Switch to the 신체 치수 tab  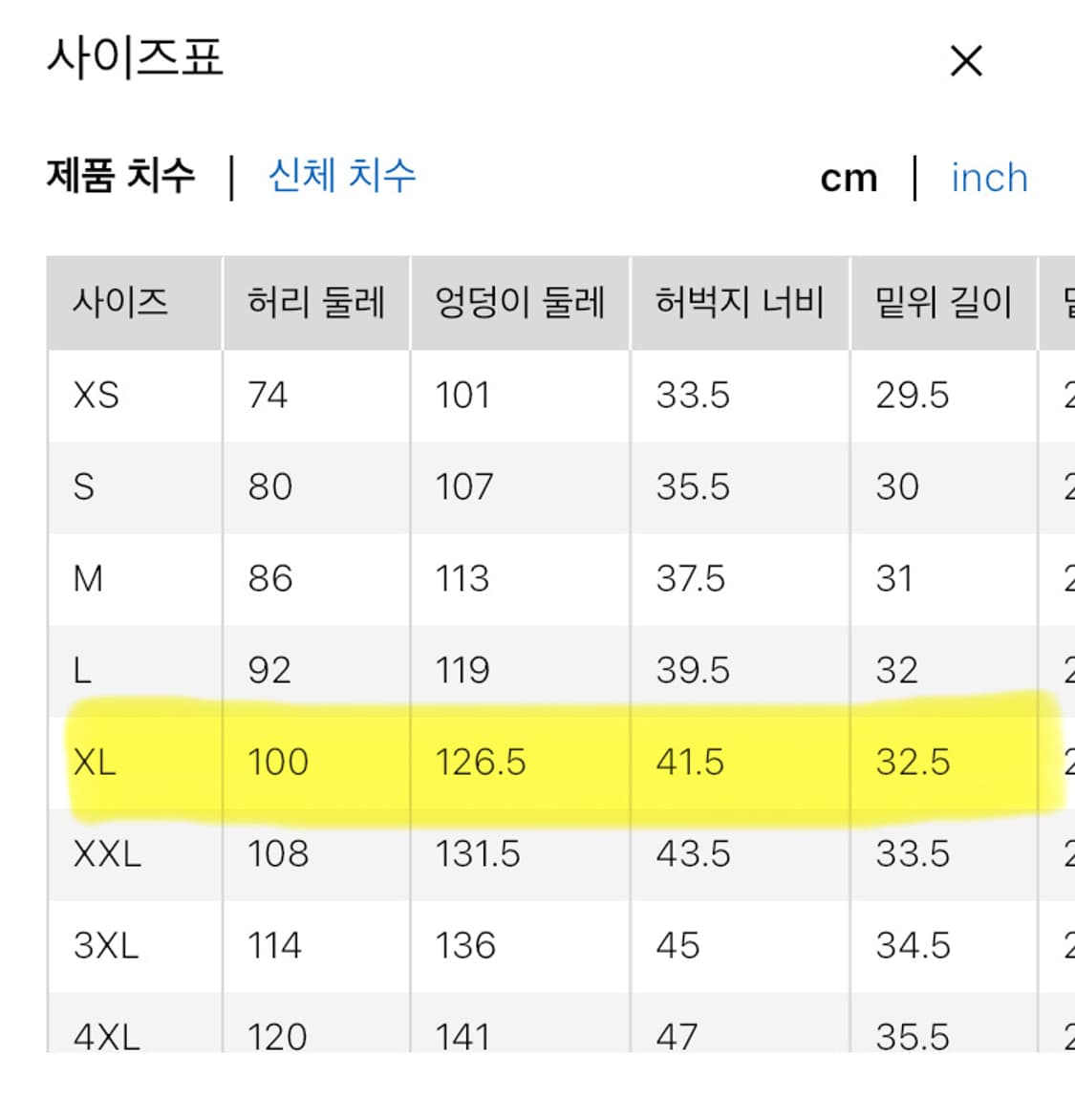pyautogui.click(x=342, y=177)
